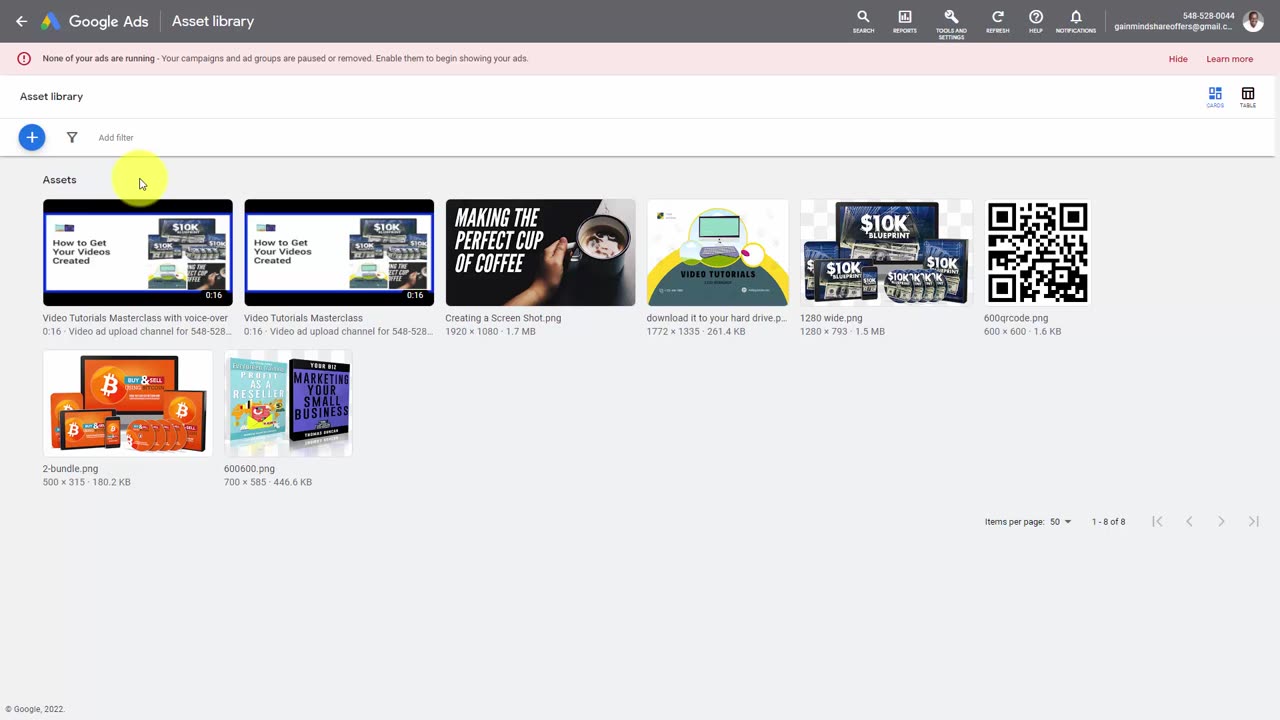Open the download it to your hard drive thumbnail

point(717,252)
